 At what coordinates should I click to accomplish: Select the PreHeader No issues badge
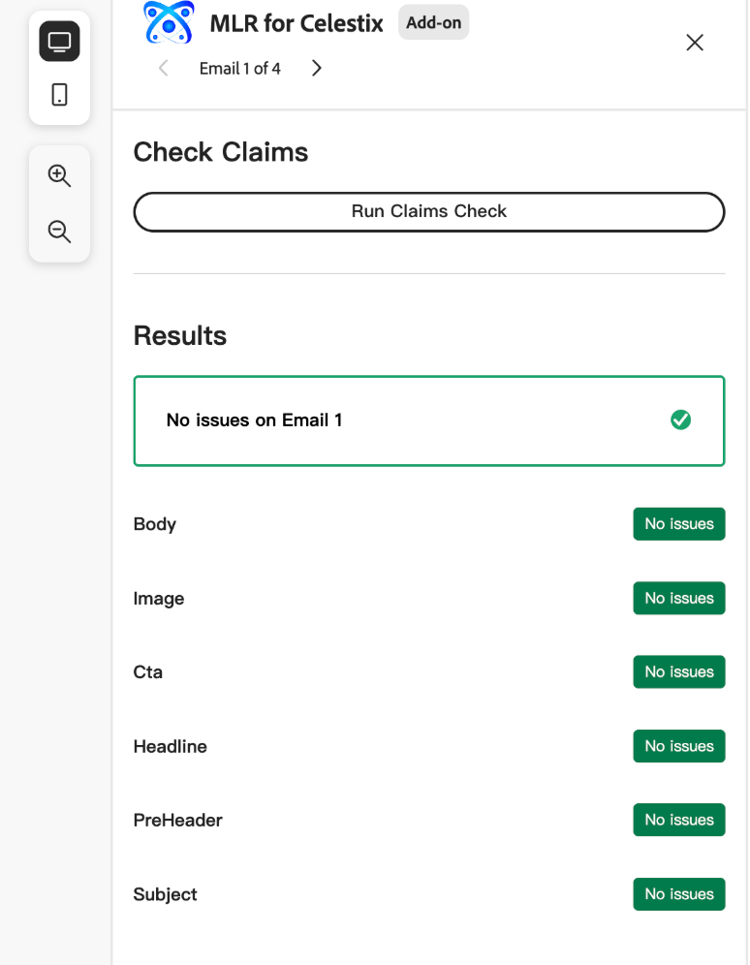pyautogui.click(x=679, y=820)
